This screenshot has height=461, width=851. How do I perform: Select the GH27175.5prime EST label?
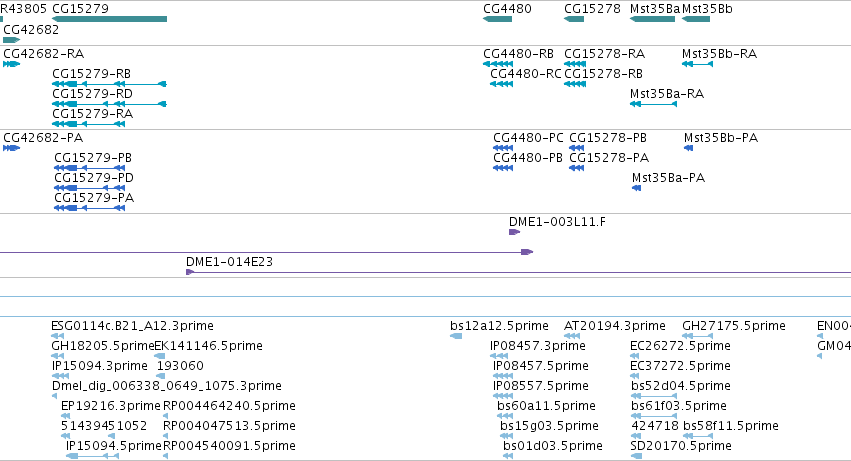tap(734, 326)
